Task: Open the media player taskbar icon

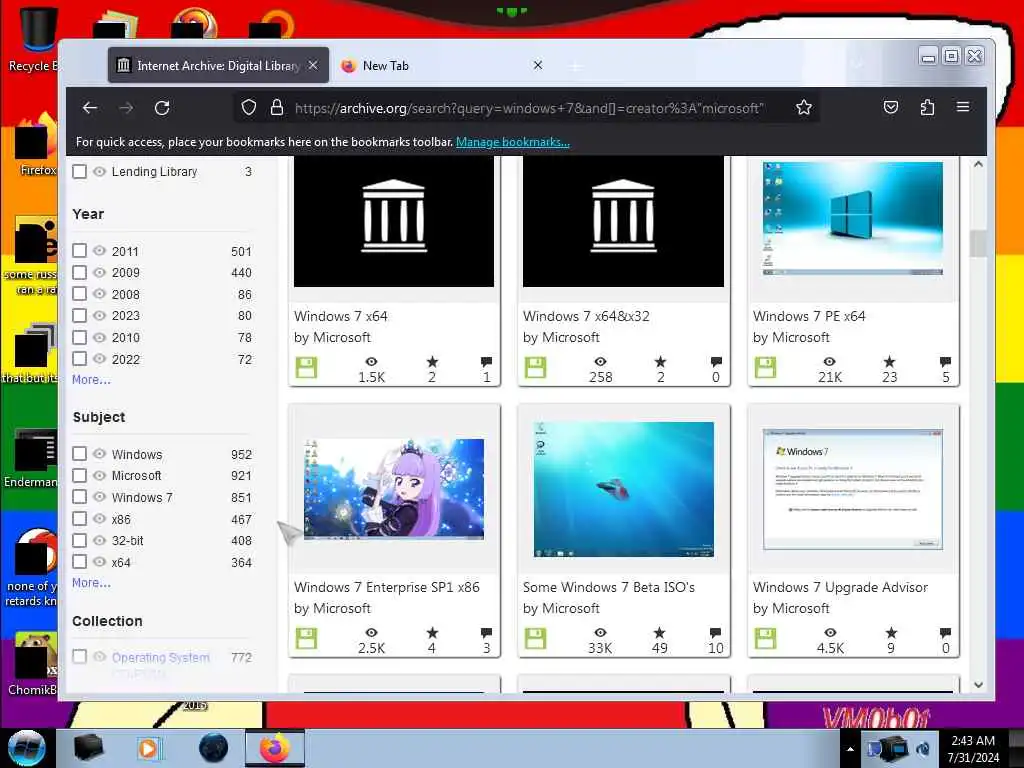Action: 149,748
